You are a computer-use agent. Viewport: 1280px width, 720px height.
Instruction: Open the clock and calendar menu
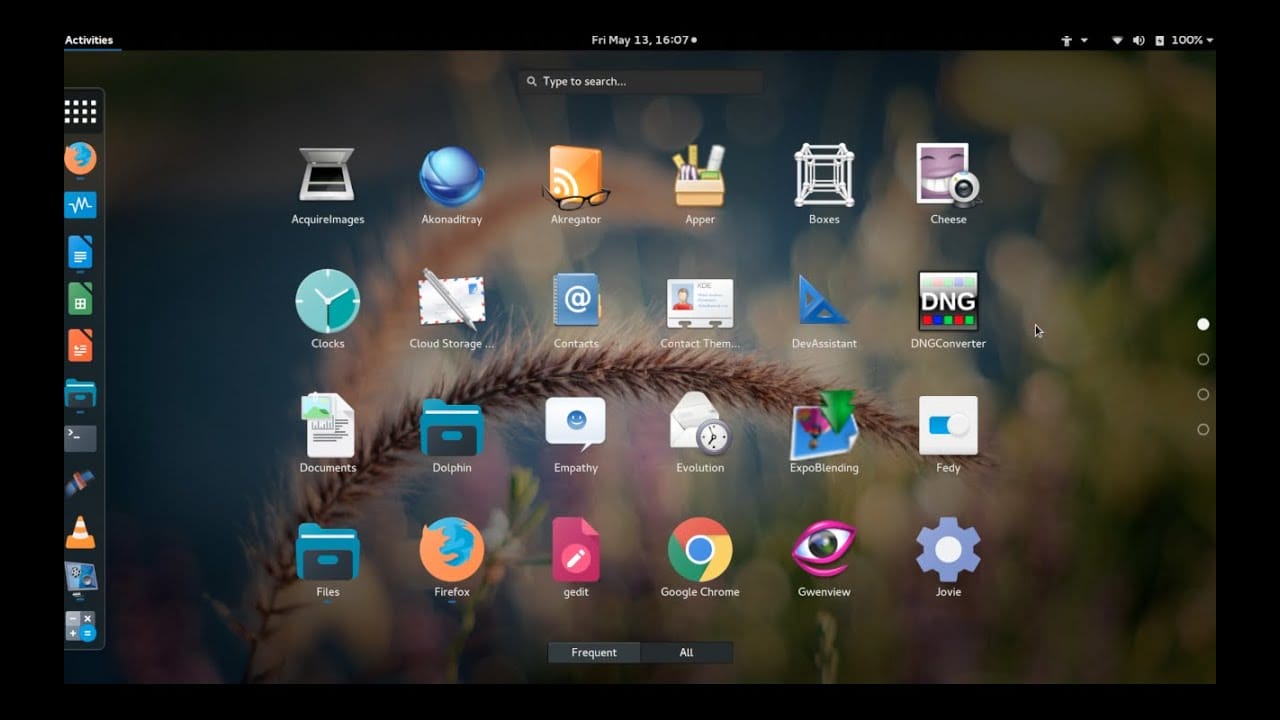(644, 40)
